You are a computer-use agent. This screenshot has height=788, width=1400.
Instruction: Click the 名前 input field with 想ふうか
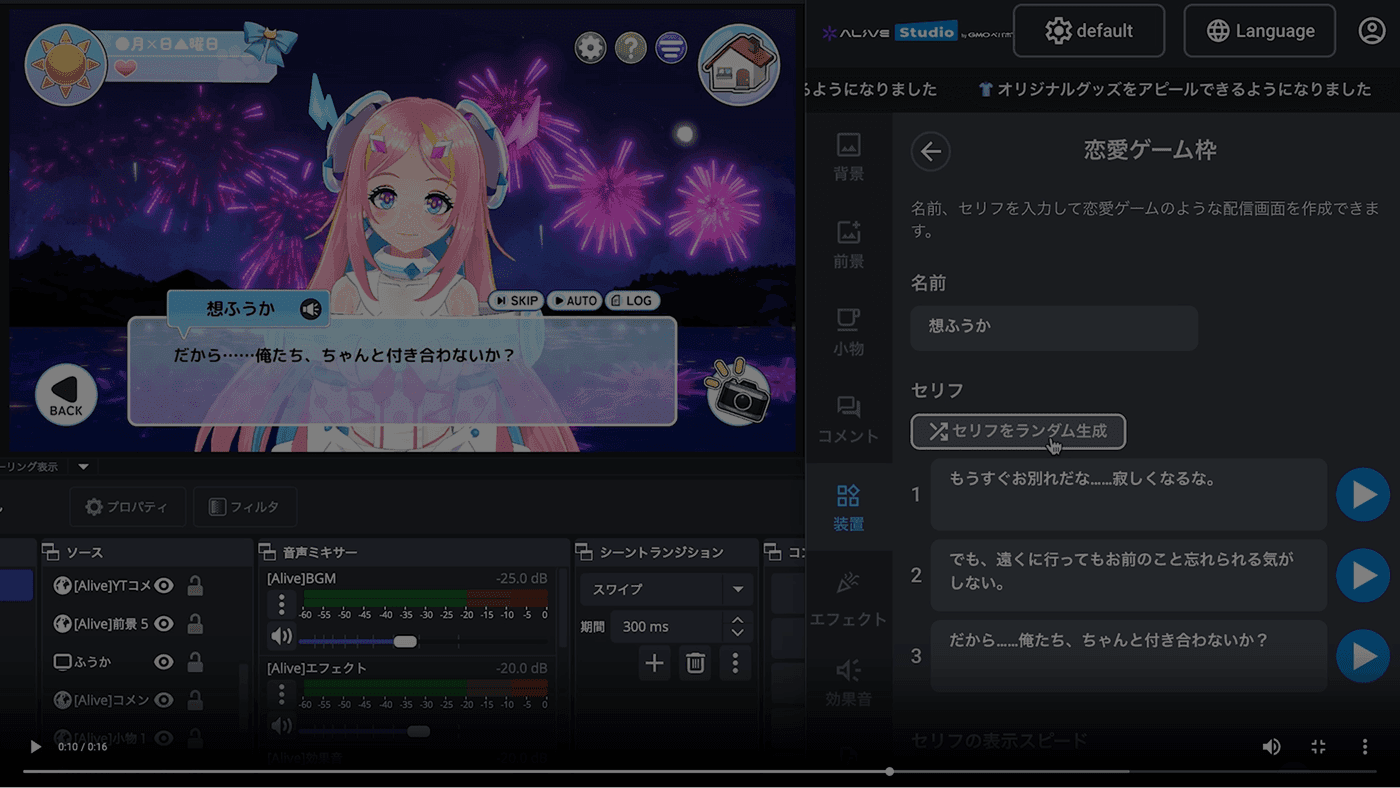(1054, 327)
